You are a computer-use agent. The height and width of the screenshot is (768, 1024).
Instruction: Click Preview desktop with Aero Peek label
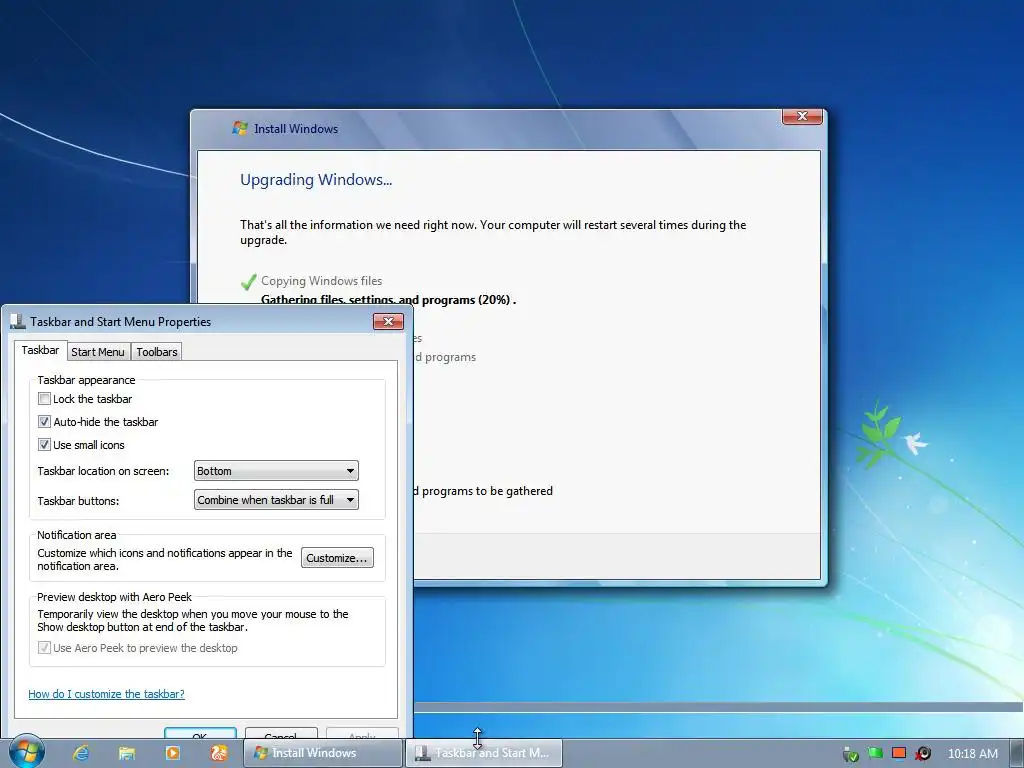[x=114, y=597]
